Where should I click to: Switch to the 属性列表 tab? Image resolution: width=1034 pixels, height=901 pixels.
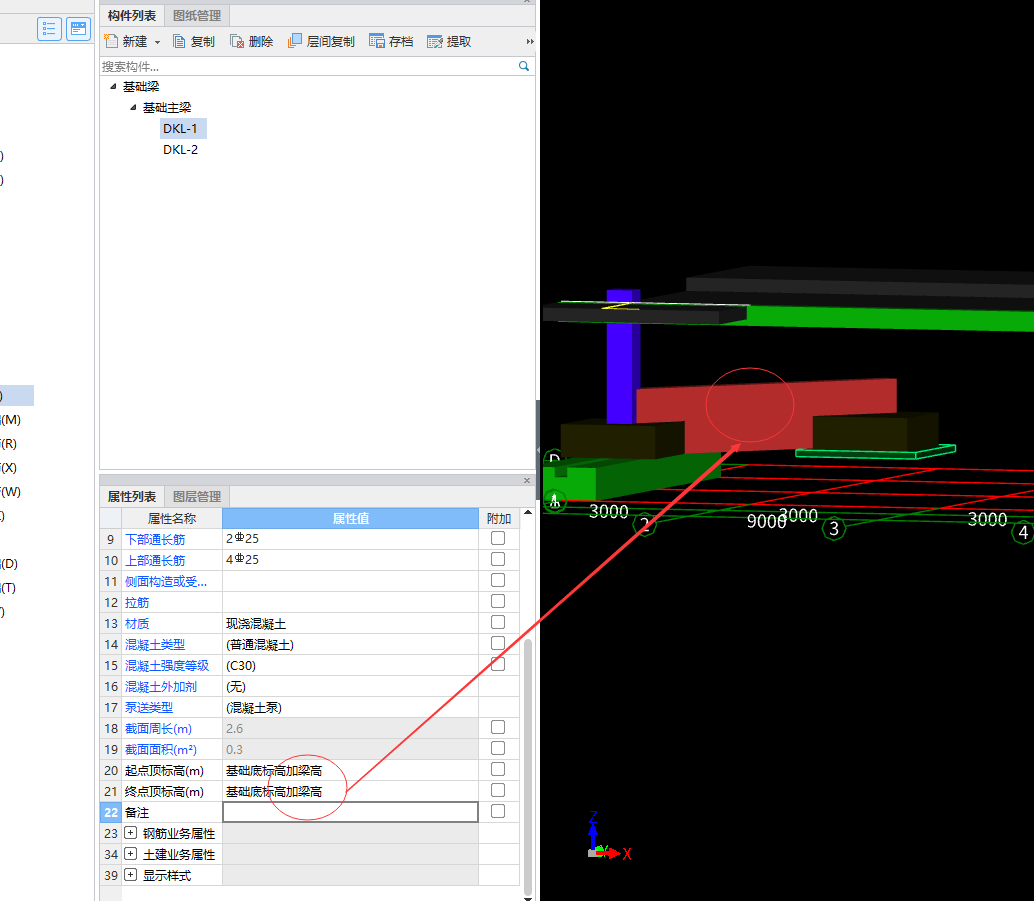pos(132,497)
